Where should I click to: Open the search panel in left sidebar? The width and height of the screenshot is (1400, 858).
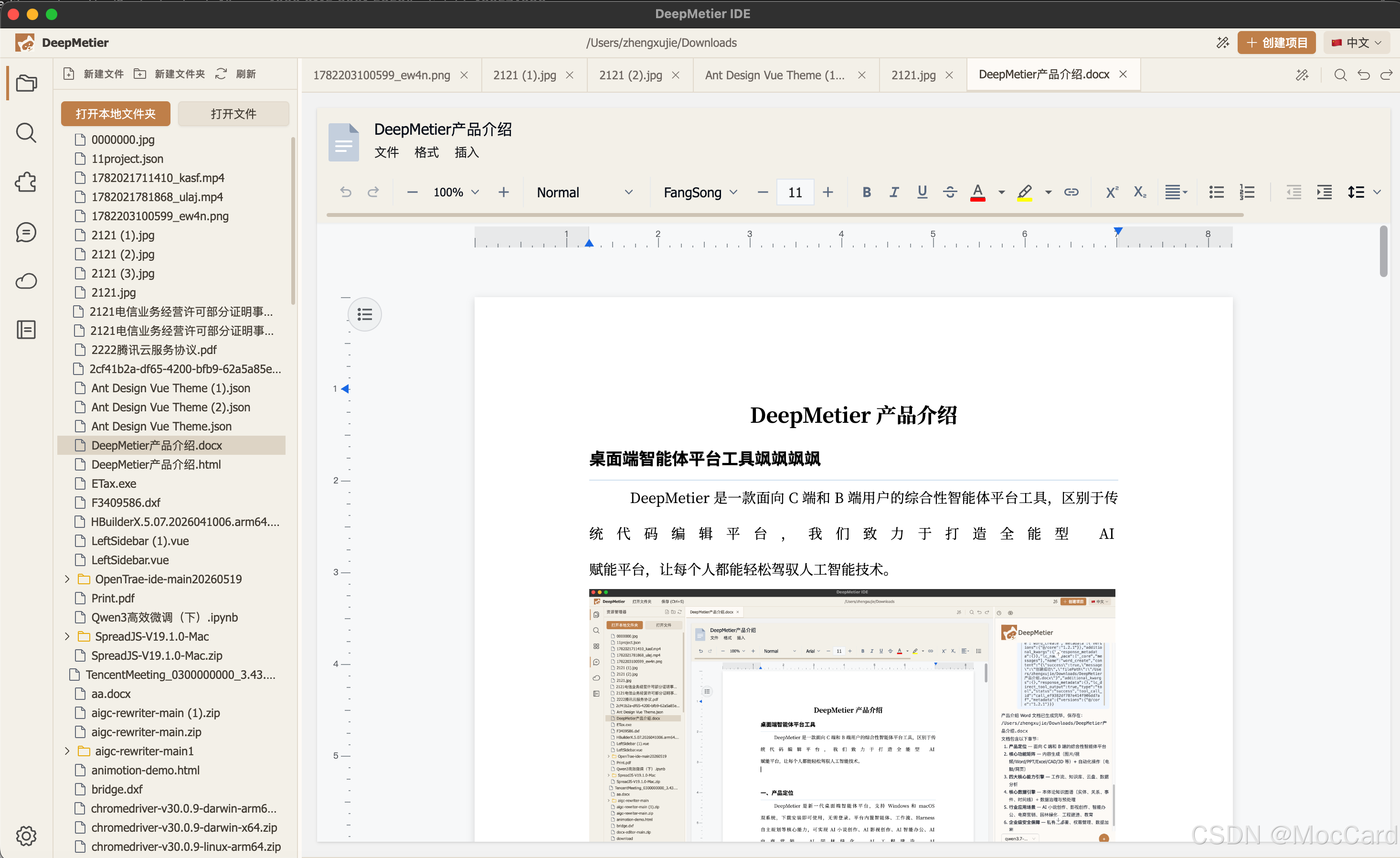tap(26, 133)
